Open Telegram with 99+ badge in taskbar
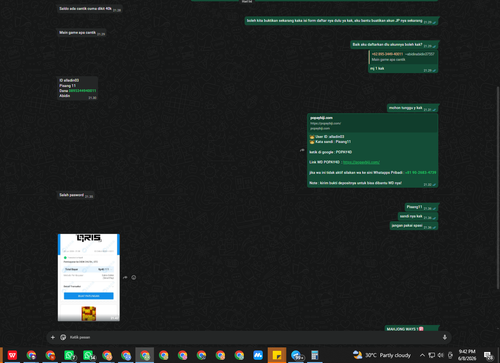Viewport: 500px width, 363px height. point(296,355)
